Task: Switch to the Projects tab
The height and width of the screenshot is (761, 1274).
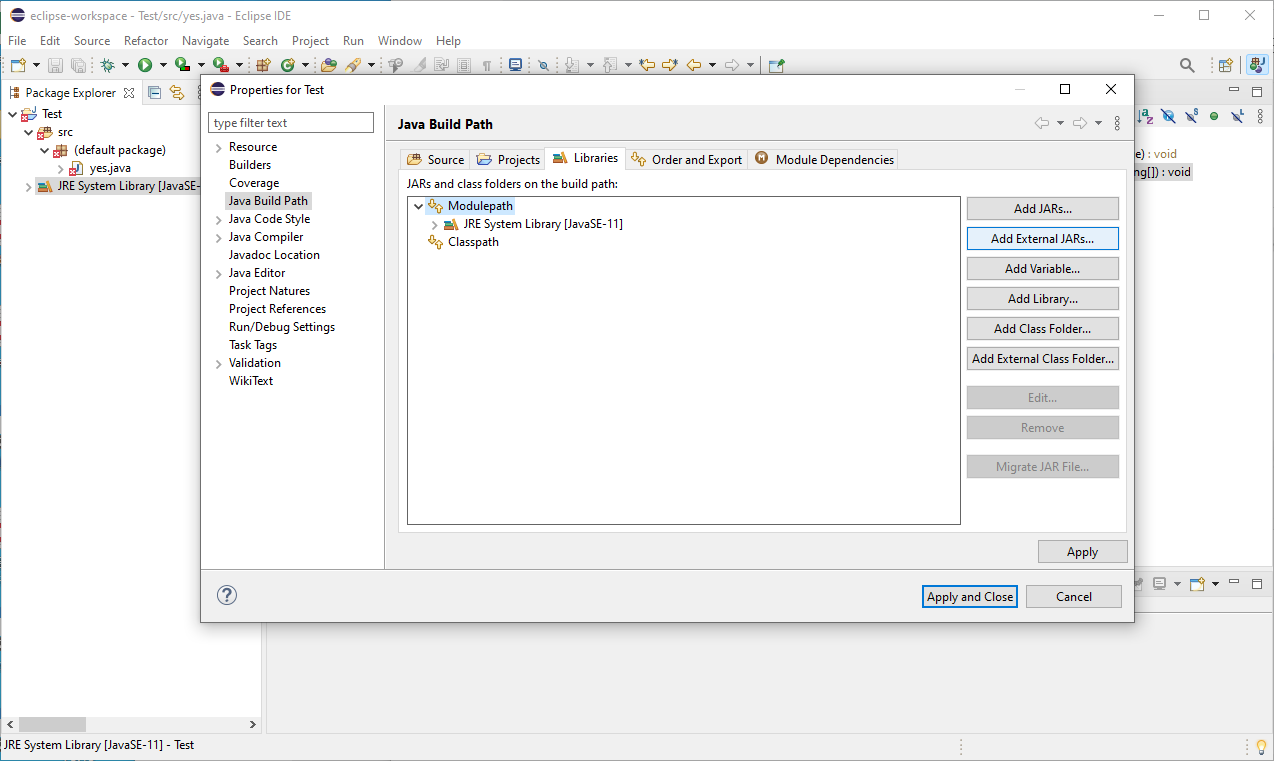Action: pos(508,159)
